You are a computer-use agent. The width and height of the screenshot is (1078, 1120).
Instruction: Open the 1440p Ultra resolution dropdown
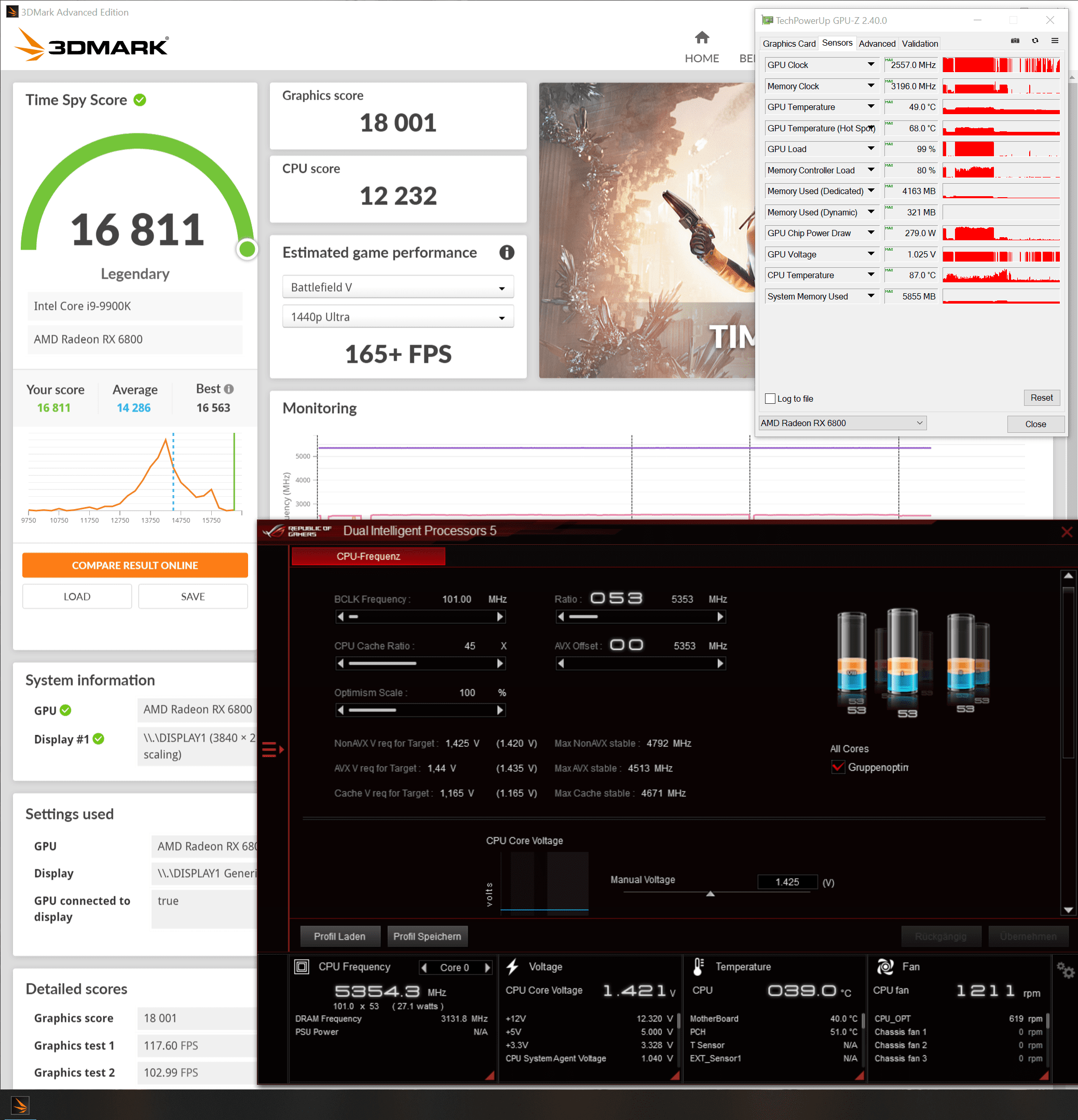(398, 317)
